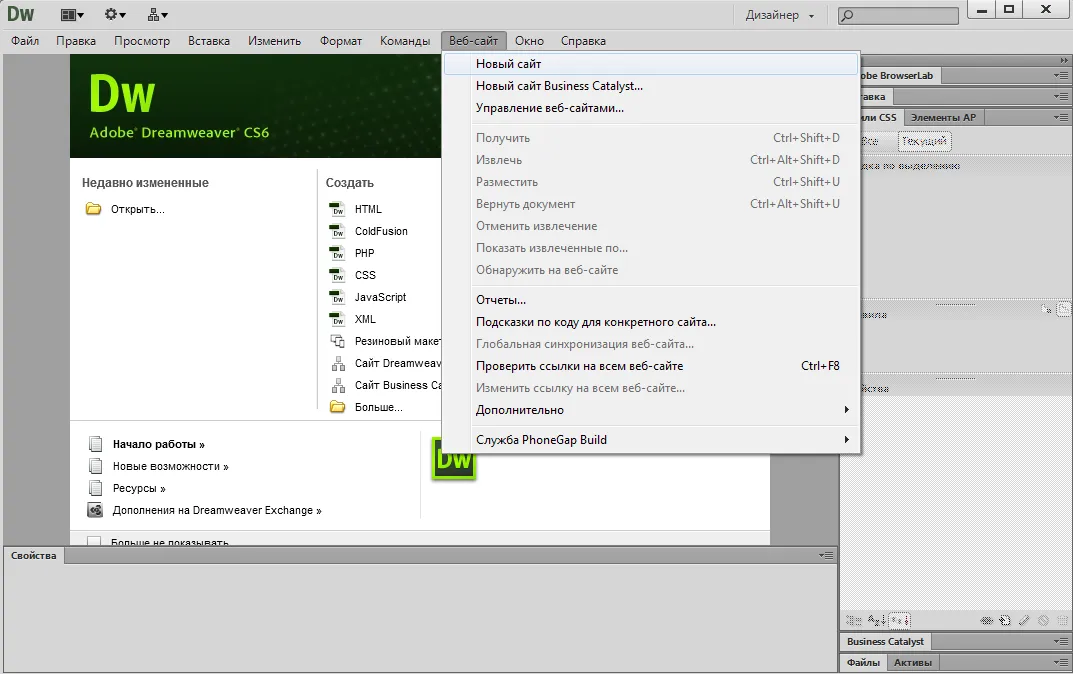Select the Свойства panel tab
The image size is (1073, 674).
click(x=34, y=556)
